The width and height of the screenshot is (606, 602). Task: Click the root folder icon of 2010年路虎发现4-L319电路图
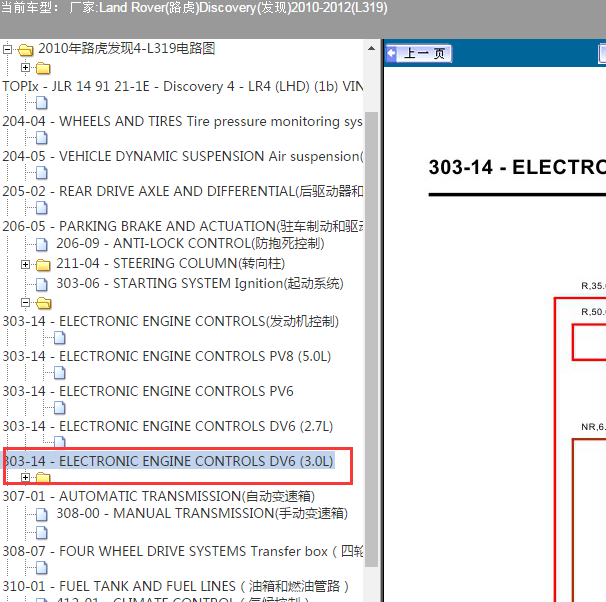tap(26, 49)
